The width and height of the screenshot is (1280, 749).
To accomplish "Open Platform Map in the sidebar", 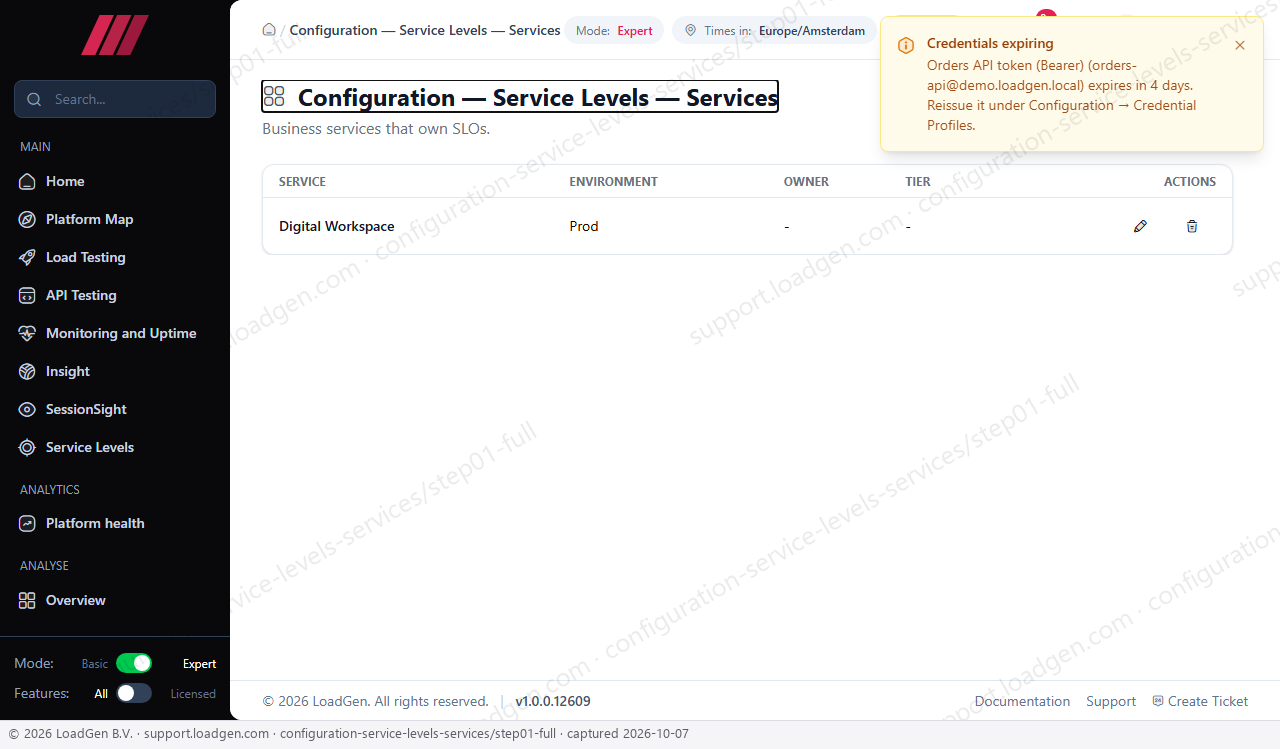I will (x=89, y=219).
